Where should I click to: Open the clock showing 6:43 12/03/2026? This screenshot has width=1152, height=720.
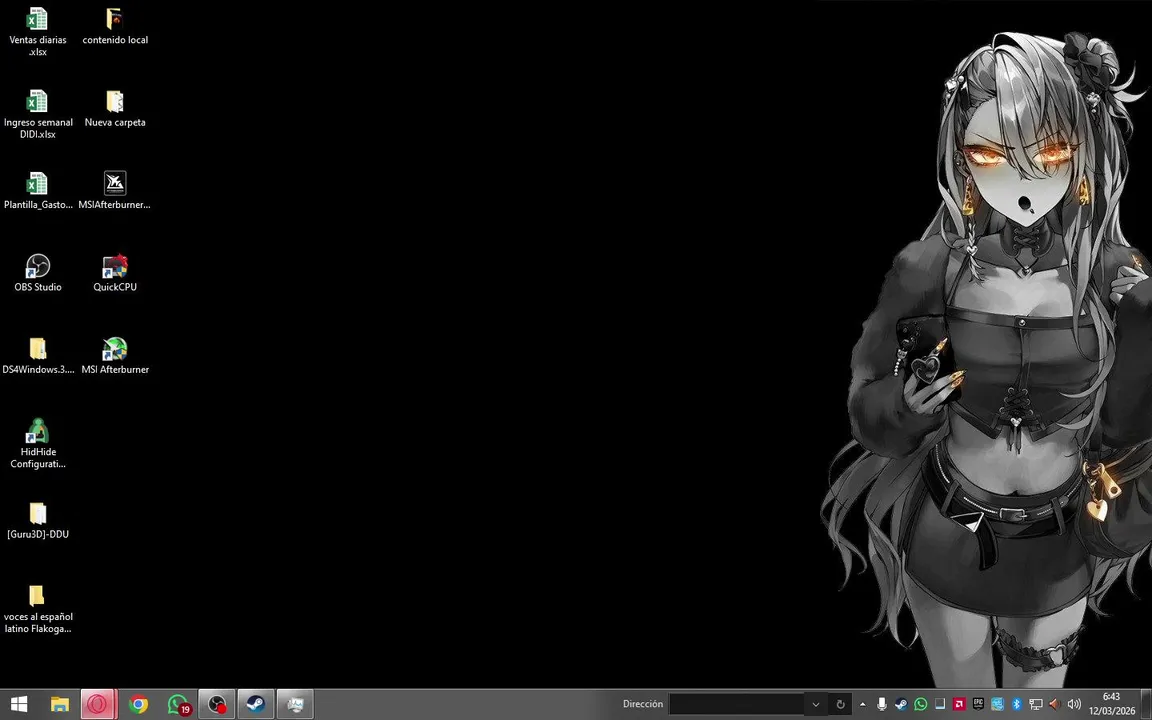click(x=1112, y=704)
